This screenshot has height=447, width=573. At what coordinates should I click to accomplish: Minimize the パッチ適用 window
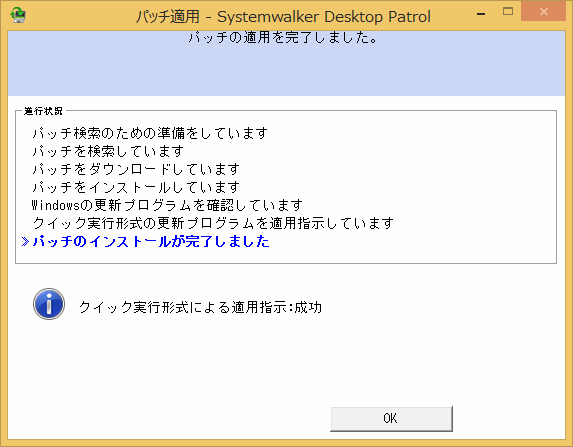click(x=481, y=14)
